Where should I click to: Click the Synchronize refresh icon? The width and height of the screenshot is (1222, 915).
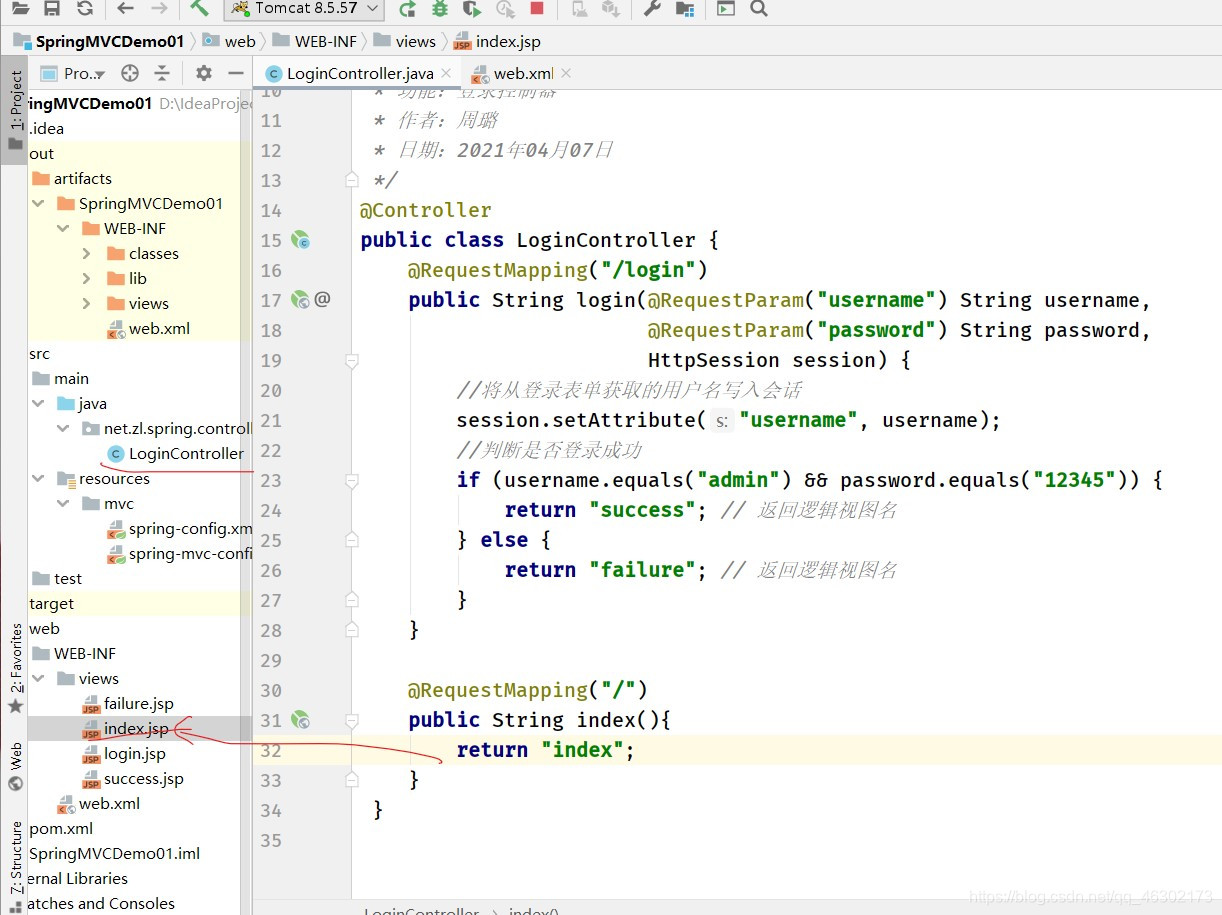85,9
